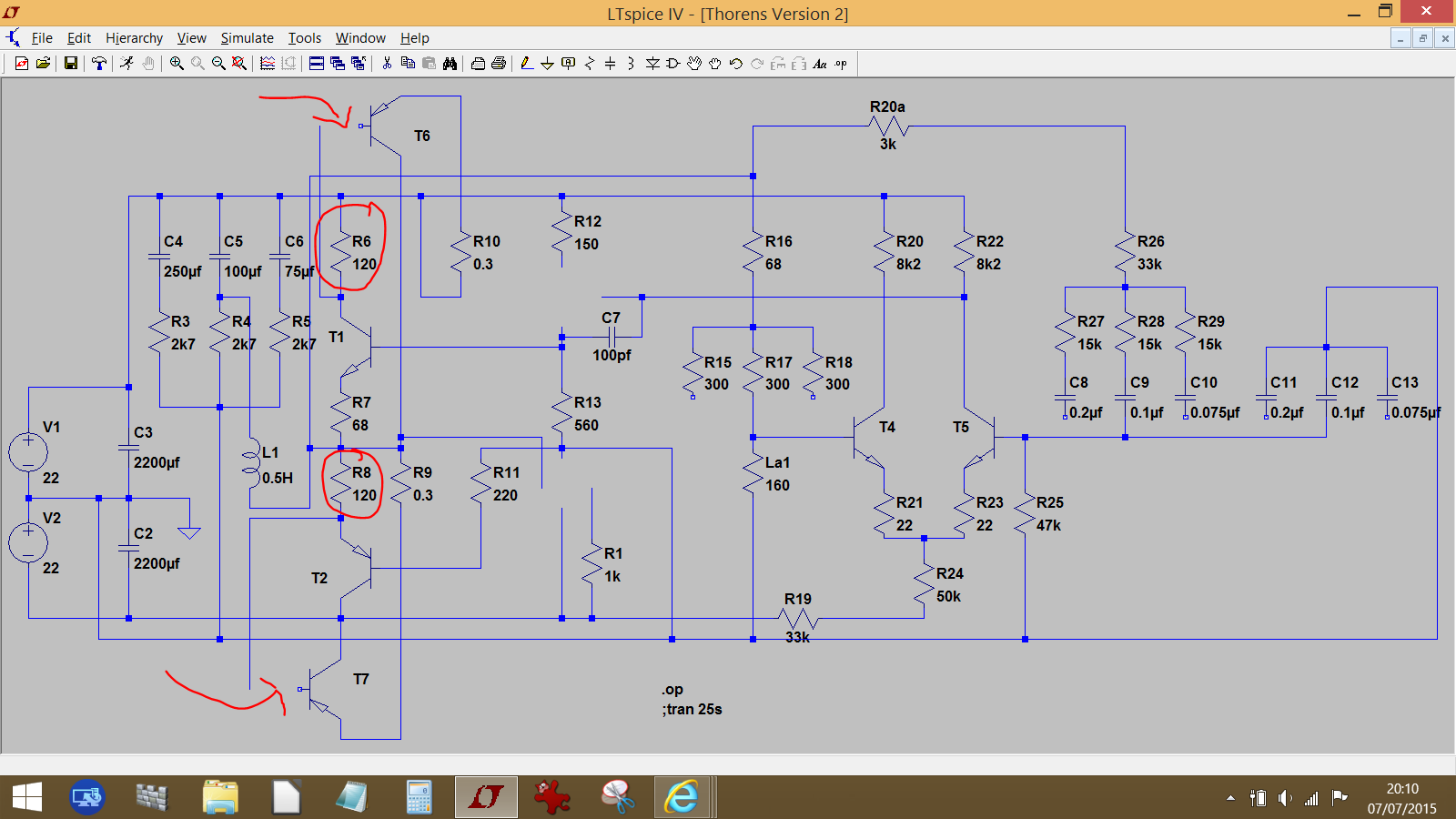Select the Text Aa tool
This screenshot has height=819, width=1456.
tap(820, 64)
